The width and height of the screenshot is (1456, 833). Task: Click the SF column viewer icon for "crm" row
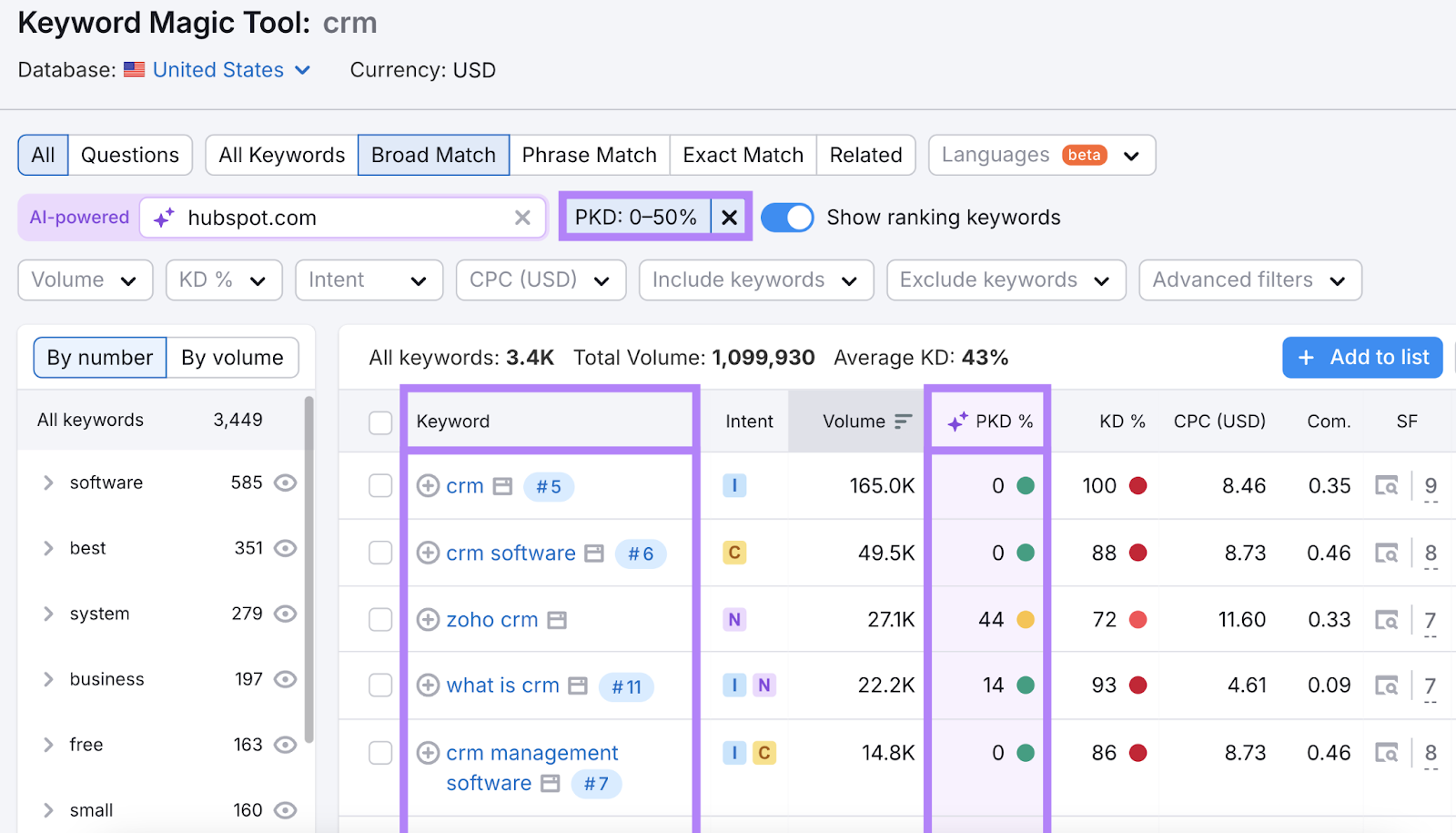point(1387,485)
